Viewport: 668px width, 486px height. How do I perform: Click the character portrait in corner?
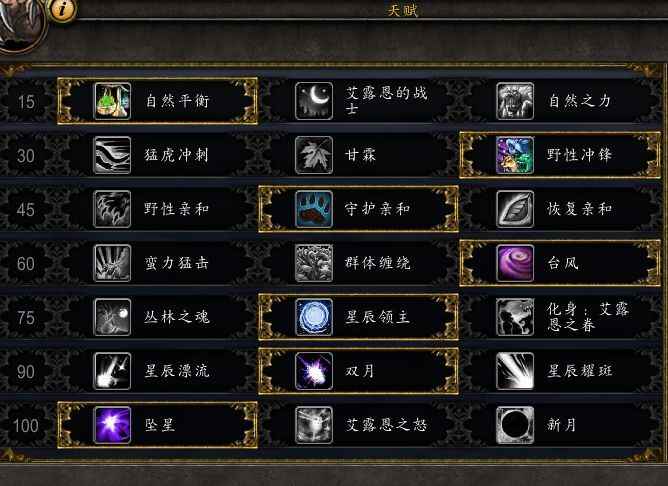coord(20,23)
